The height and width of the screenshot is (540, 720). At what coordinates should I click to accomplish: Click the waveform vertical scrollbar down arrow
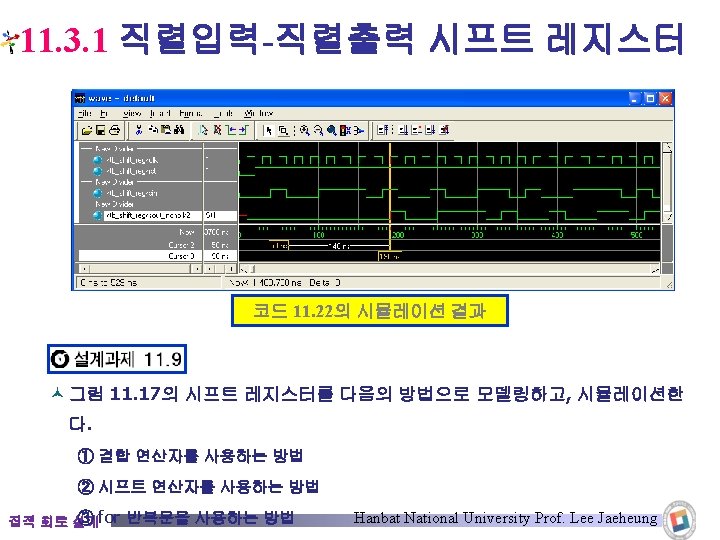point(668,217)
